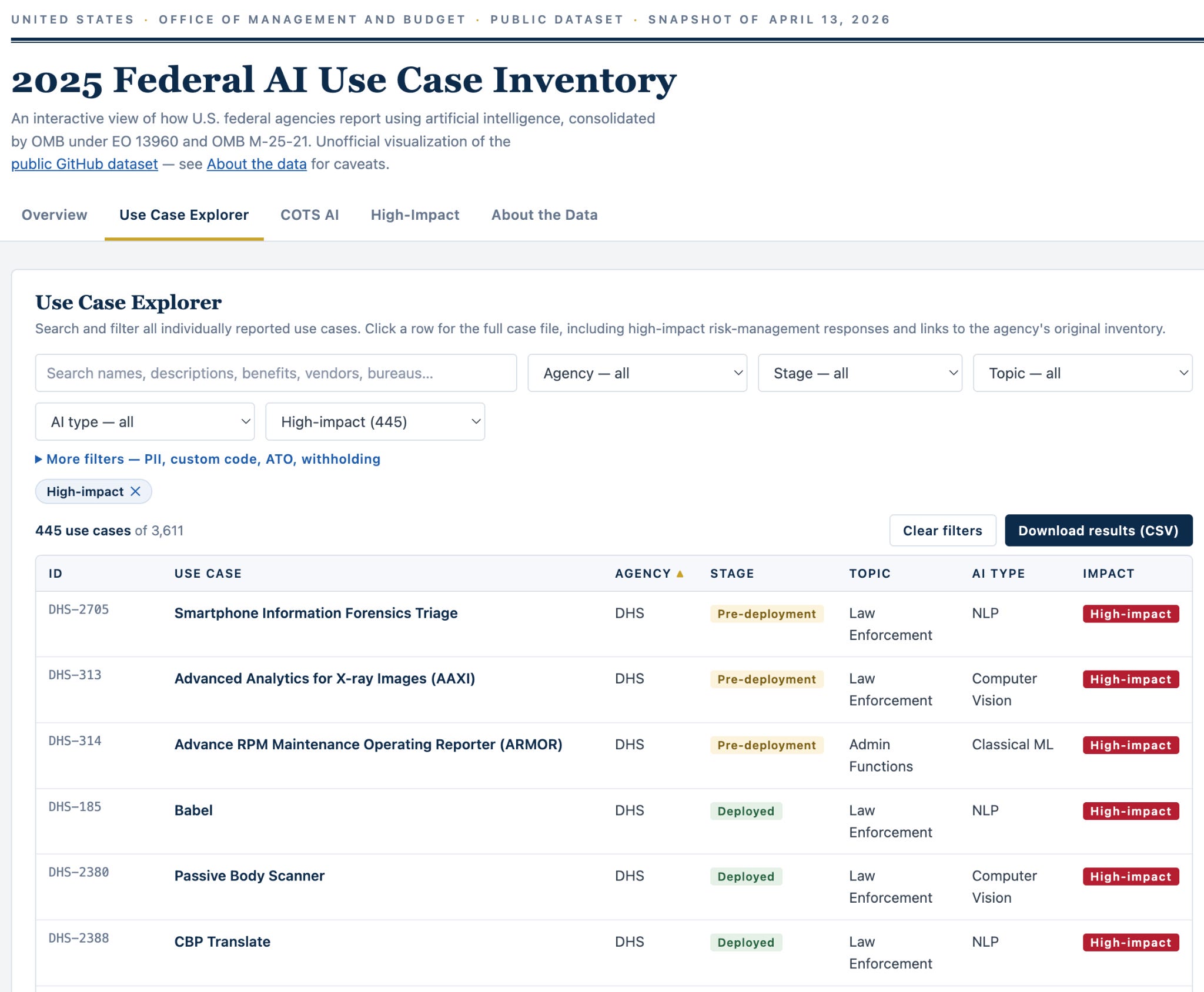This screenshot has height=992, width=1204.
Task: Open the Babel use case row
Action: pyautogui.click(x=614, y=822)
